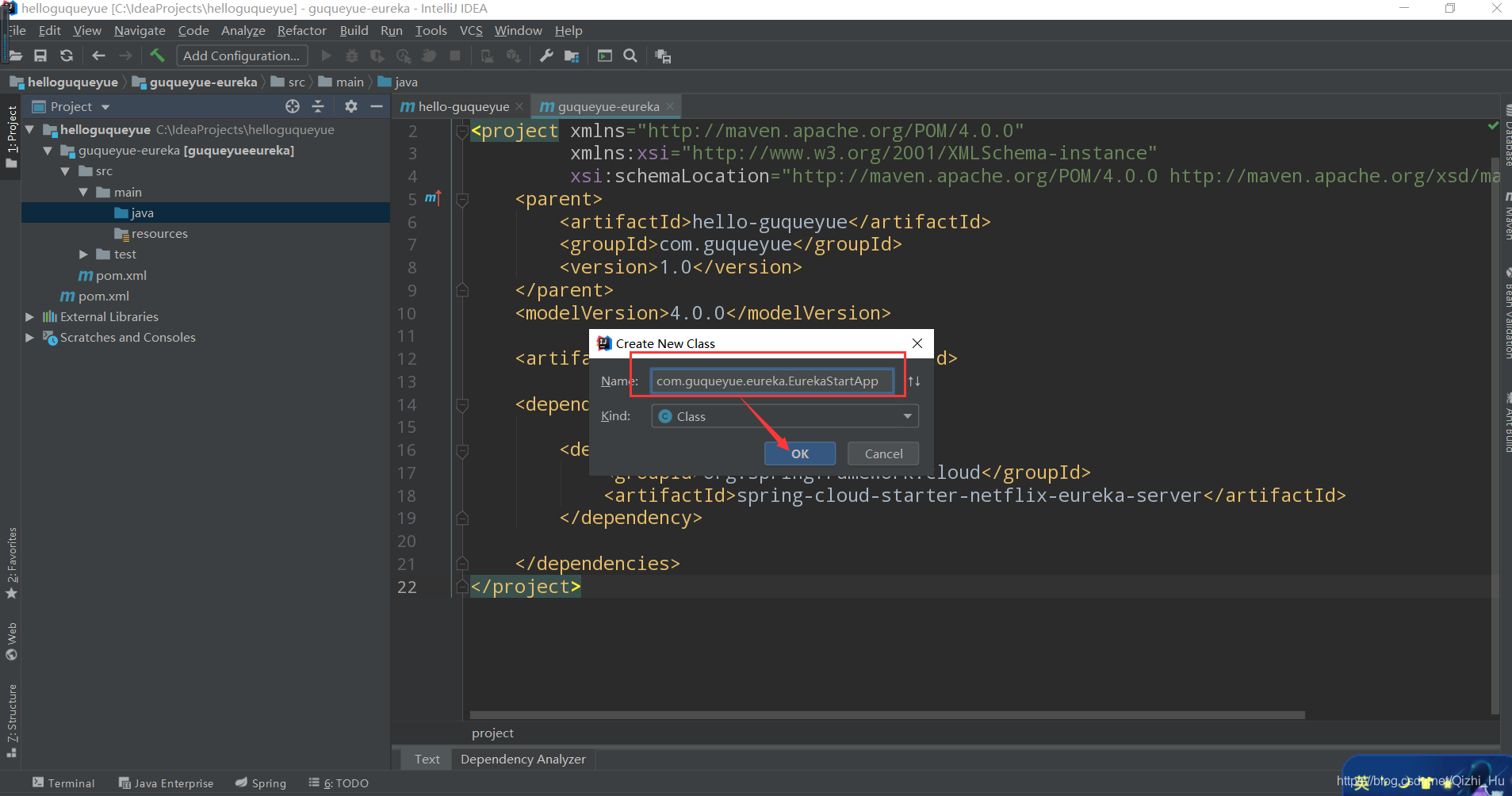Screen dimensions: 1512x796
Task: Click the Collapse All icon in Project panel
Action: (x=318, y=106)
